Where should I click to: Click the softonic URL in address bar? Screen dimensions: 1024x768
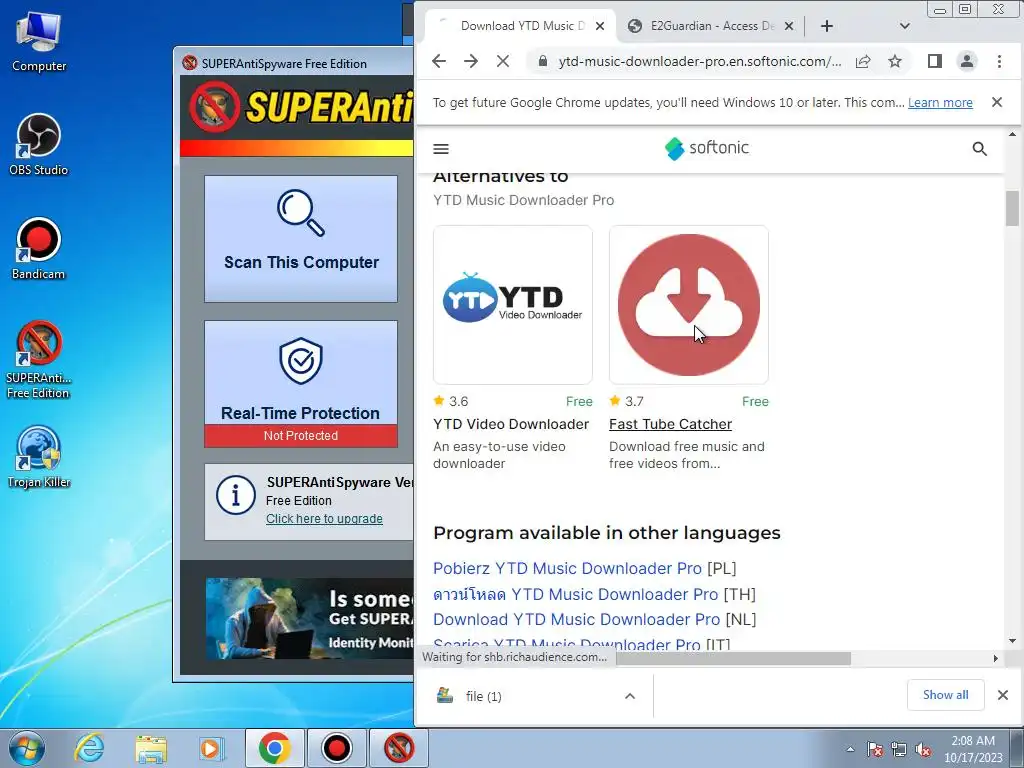699,61
